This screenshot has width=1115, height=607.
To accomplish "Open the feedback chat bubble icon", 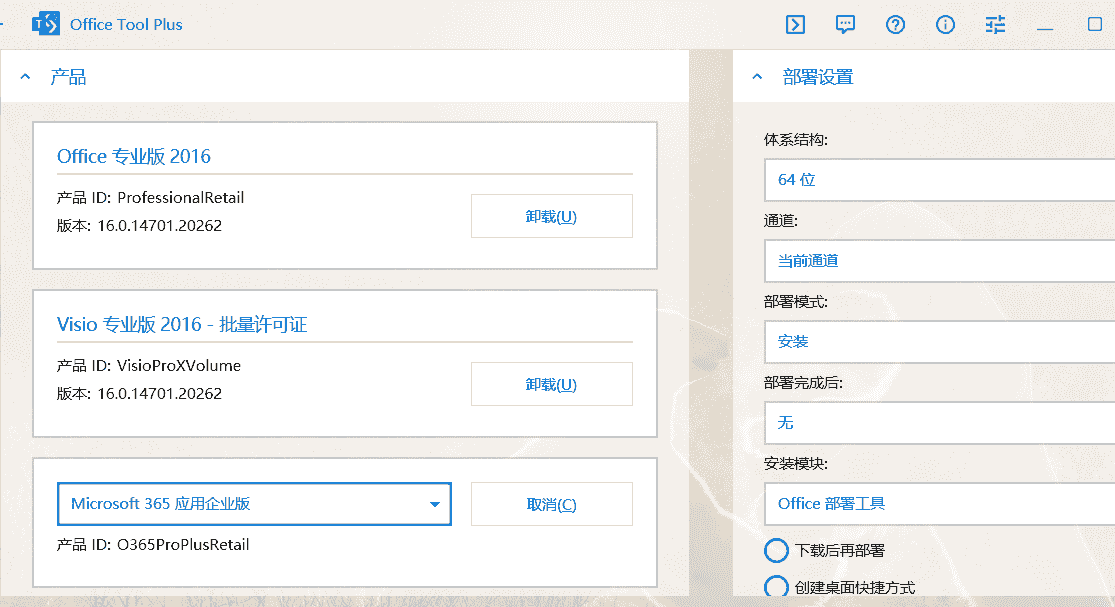I will point(845,25).
